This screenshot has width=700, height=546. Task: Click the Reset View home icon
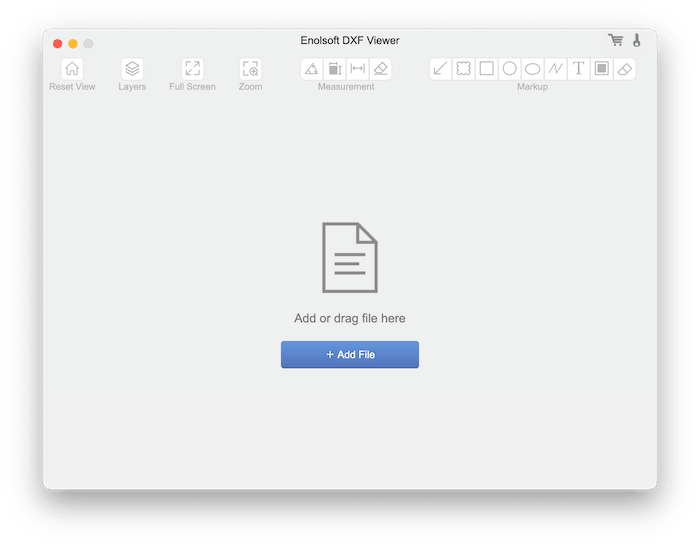pos(72,69)
